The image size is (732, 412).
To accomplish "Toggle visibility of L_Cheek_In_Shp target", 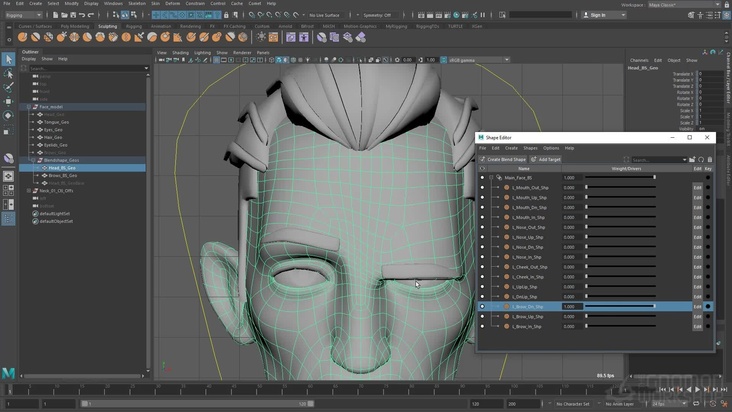I will pos(482,277).
